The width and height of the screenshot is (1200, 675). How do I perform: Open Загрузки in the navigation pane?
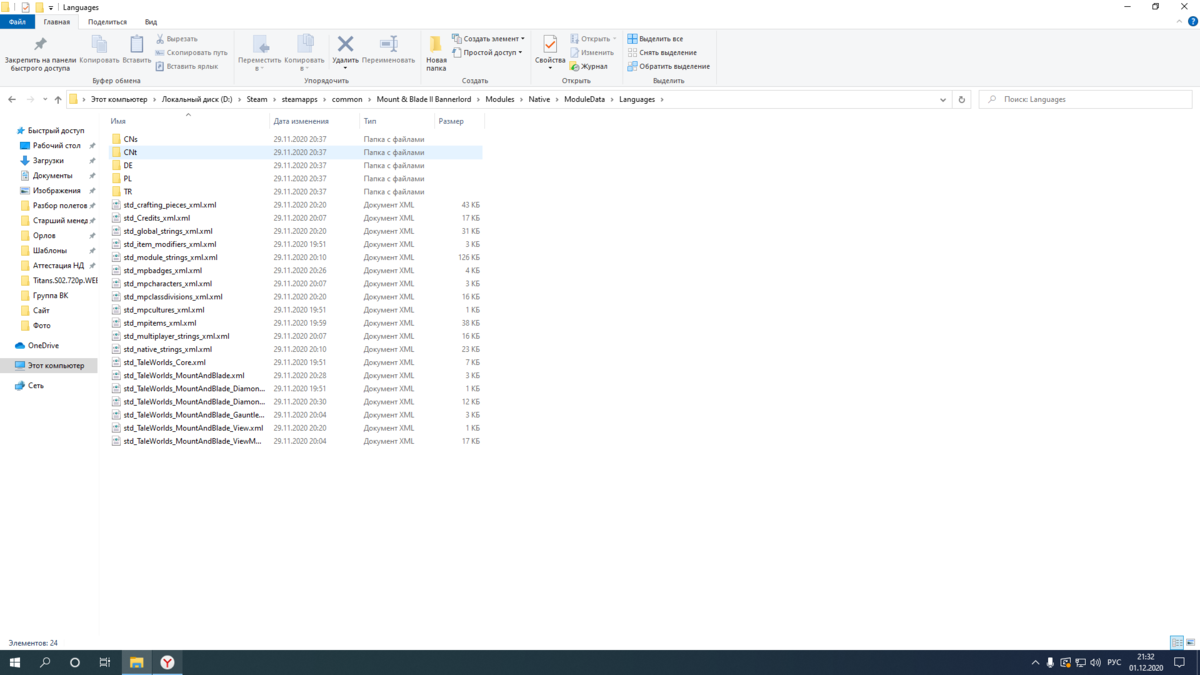[x=48, y=160]
